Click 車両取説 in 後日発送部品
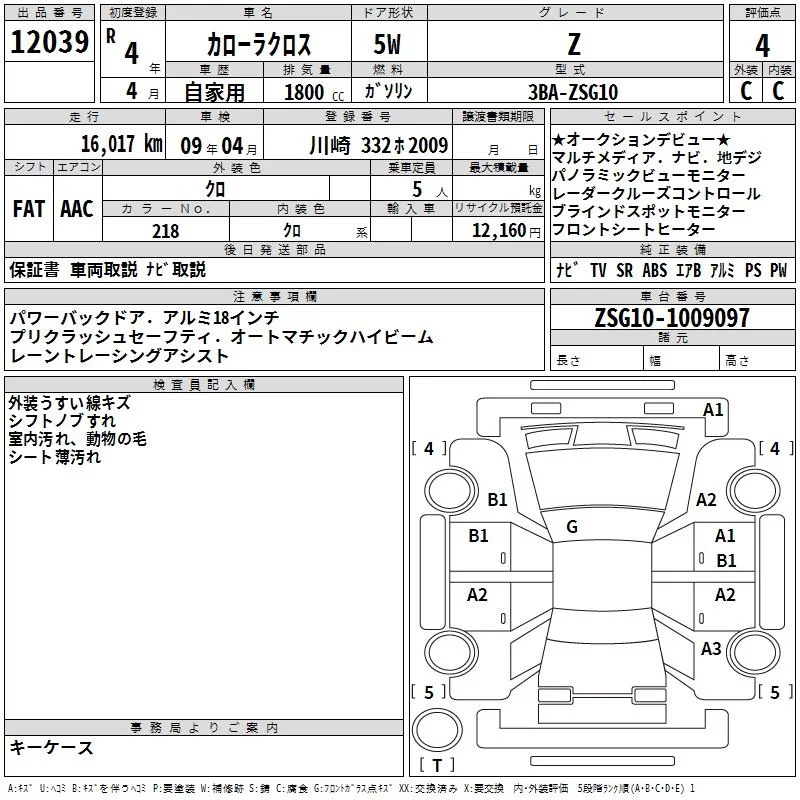800x800 pixels. [x=104, y=269]
